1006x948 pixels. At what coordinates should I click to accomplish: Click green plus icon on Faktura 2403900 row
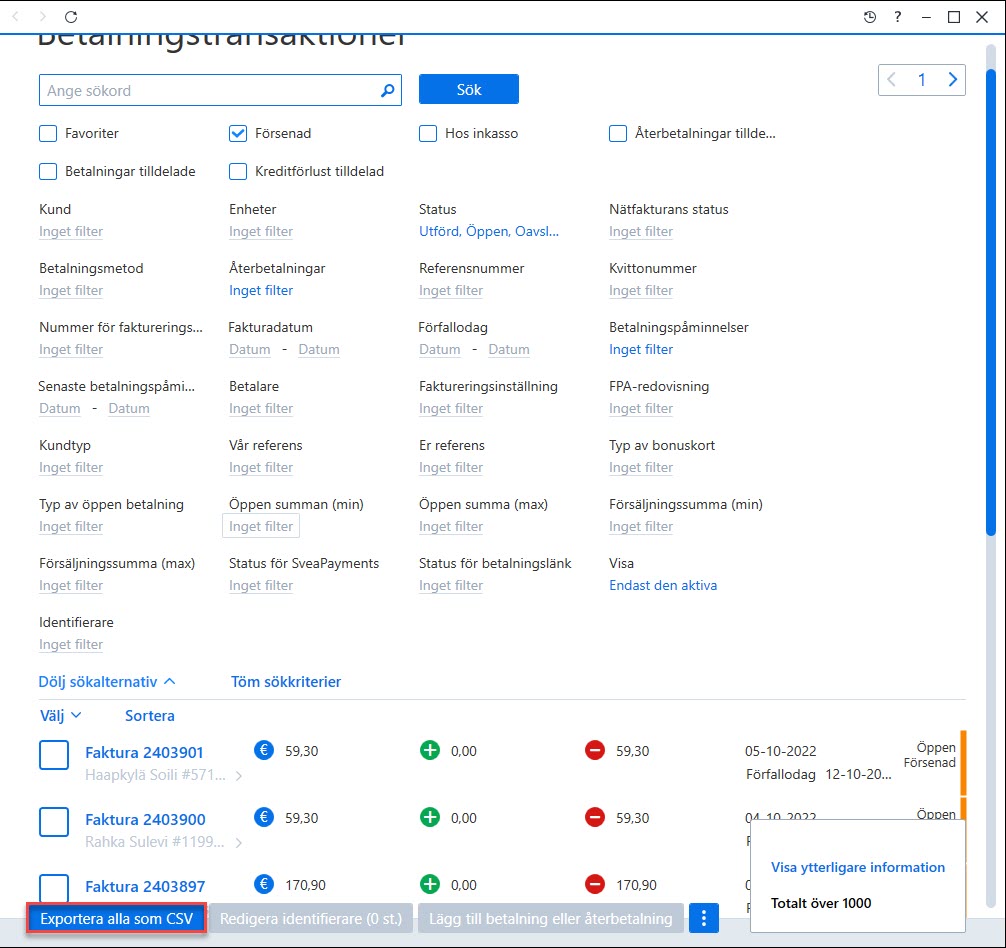[x=430, y=817]
